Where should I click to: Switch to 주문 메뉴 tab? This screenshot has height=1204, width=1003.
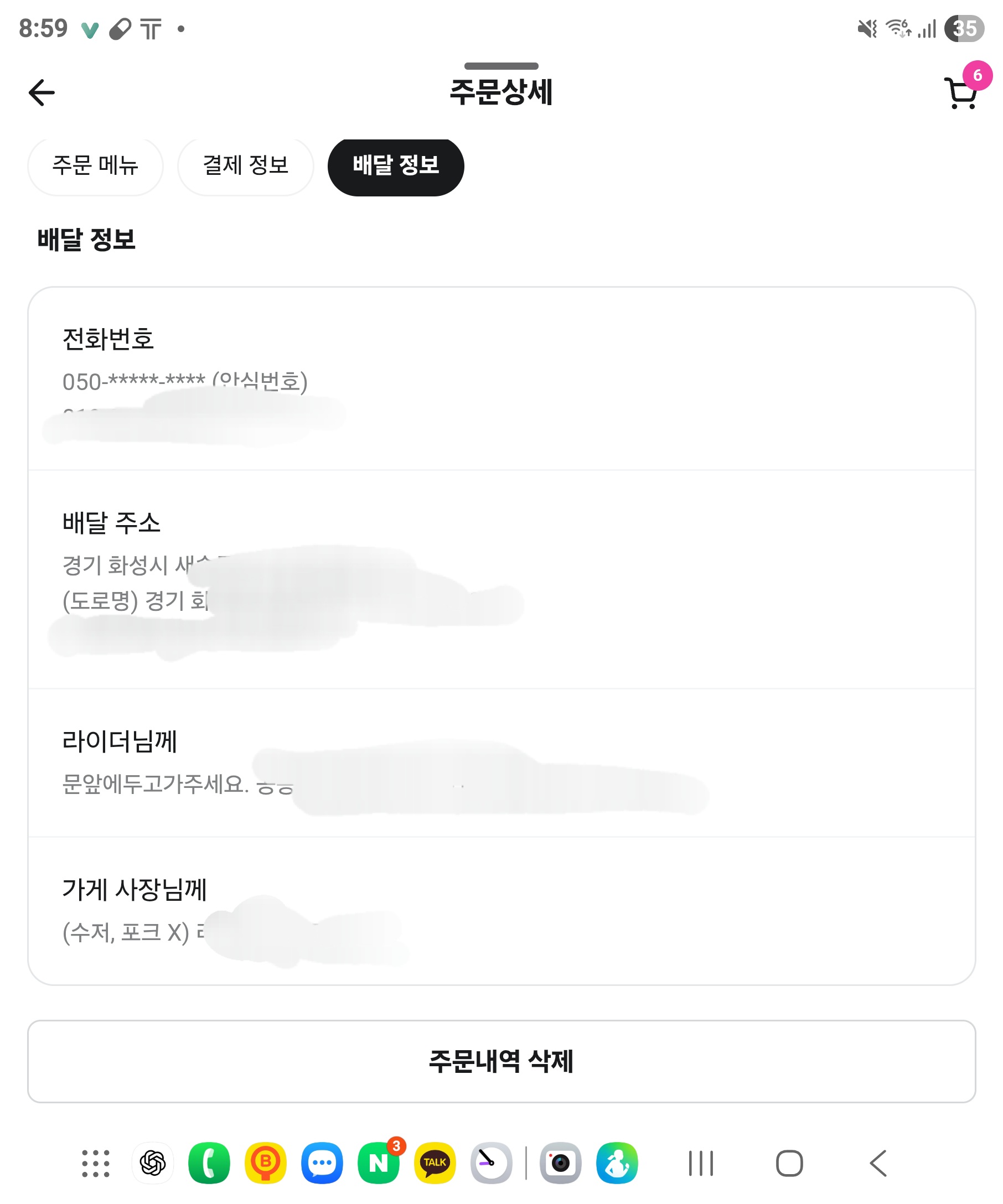[95, 165]
